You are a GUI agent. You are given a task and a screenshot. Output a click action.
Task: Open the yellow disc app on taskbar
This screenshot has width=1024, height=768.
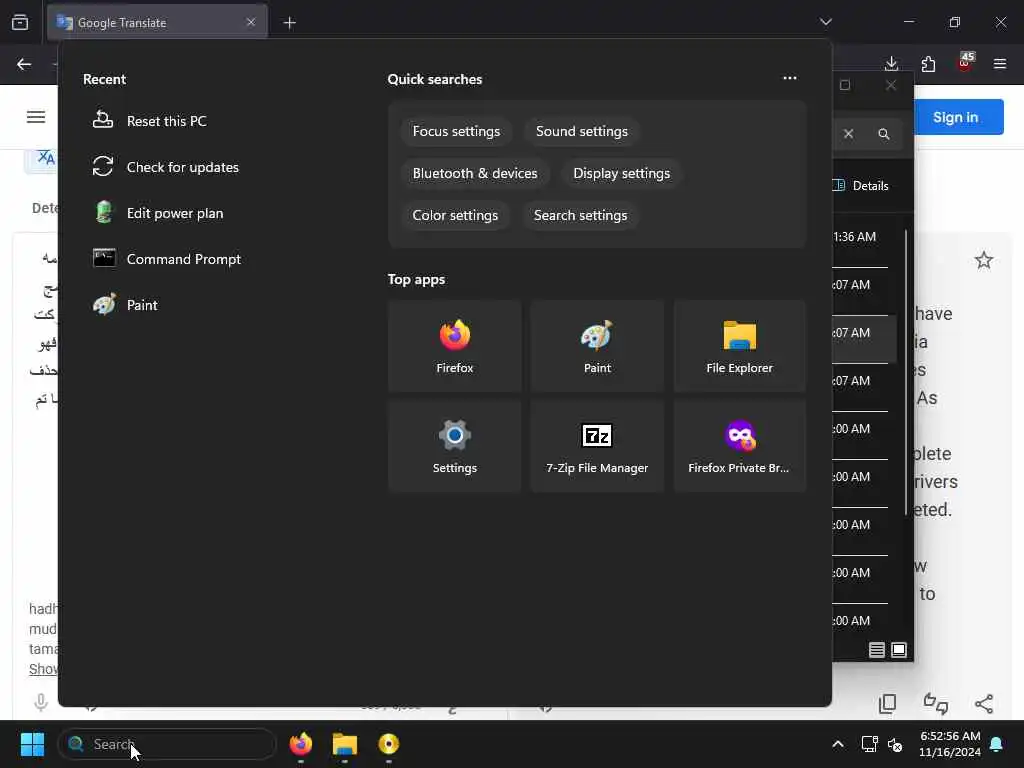pyautogui.click(x=389, y=744)
